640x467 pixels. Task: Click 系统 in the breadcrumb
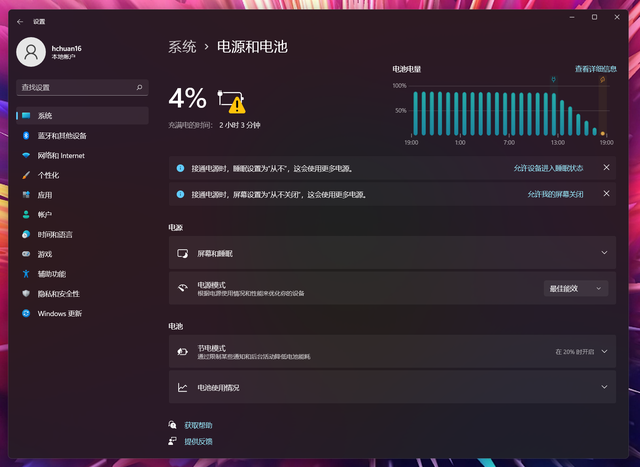[182, 47]
